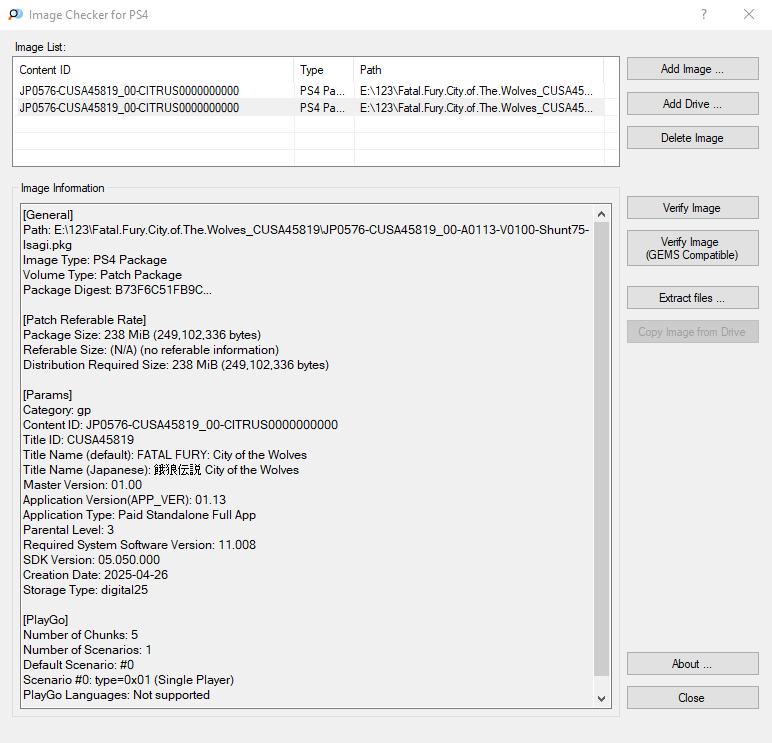Click the Volume Type: Patch Package line
772x743 pixels.
pyautogui.click(x=102, y=275)
